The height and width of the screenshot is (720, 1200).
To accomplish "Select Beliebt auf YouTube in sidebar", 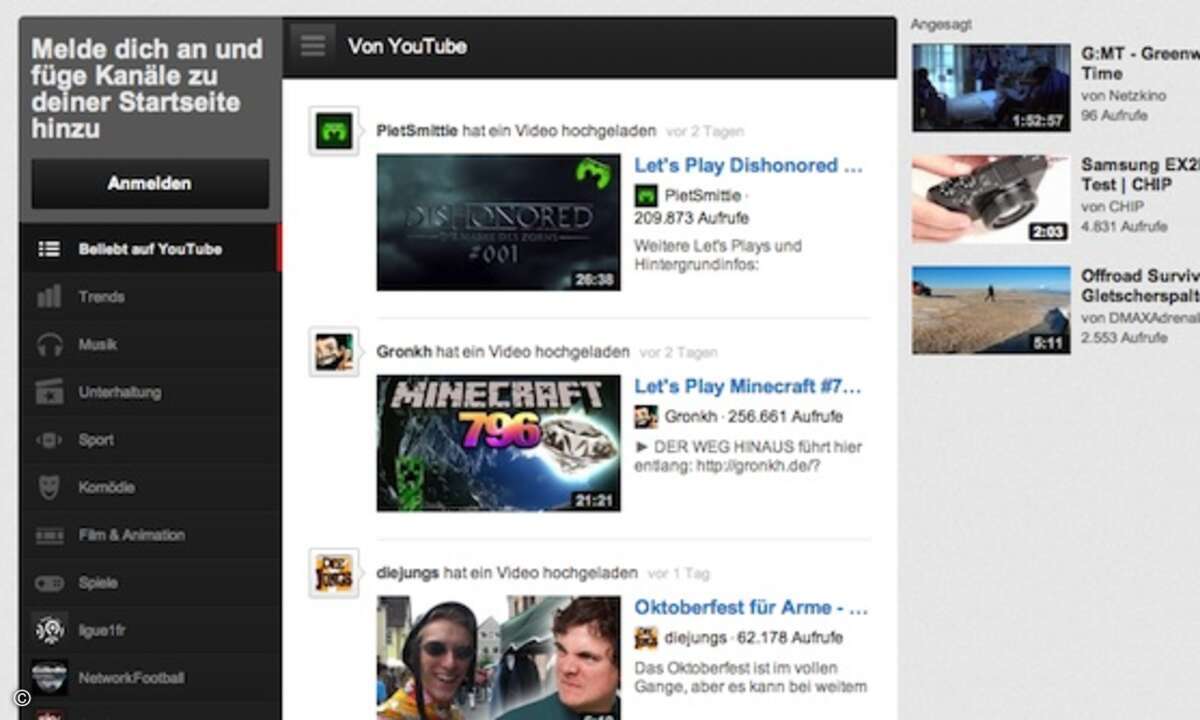I will 150,249.
